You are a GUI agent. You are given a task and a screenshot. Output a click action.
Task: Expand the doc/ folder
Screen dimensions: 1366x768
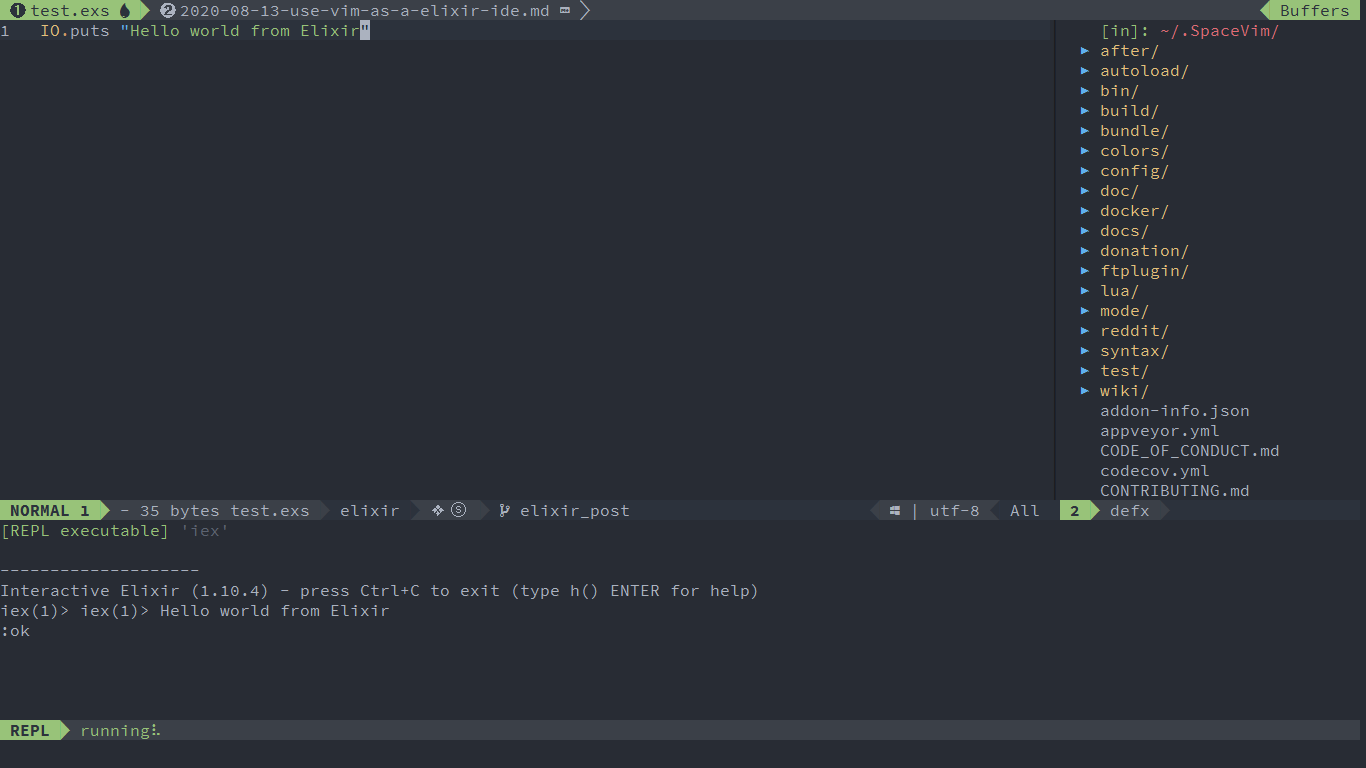click(1119, 191)
